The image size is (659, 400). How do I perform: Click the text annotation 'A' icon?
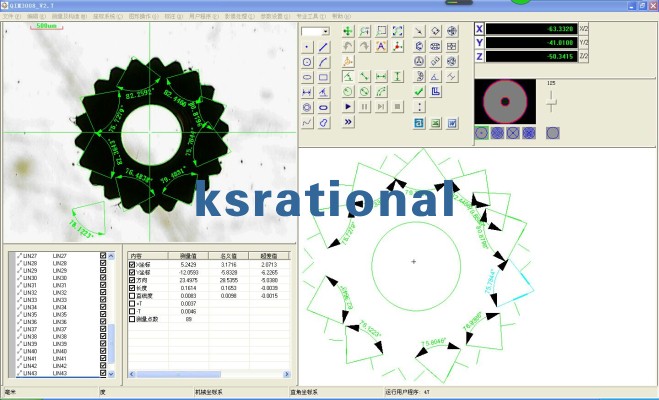(382, 46)
